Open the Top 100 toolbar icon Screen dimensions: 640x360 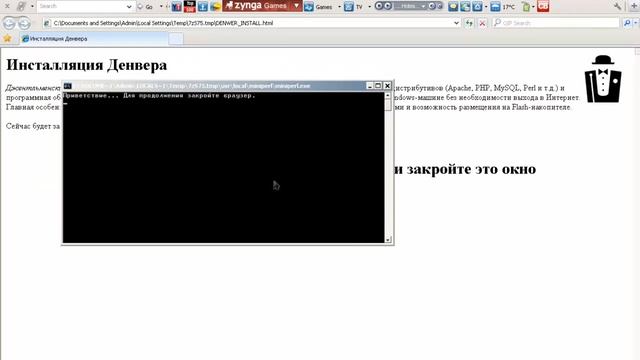pyautogui.click(x=190, y=7)
